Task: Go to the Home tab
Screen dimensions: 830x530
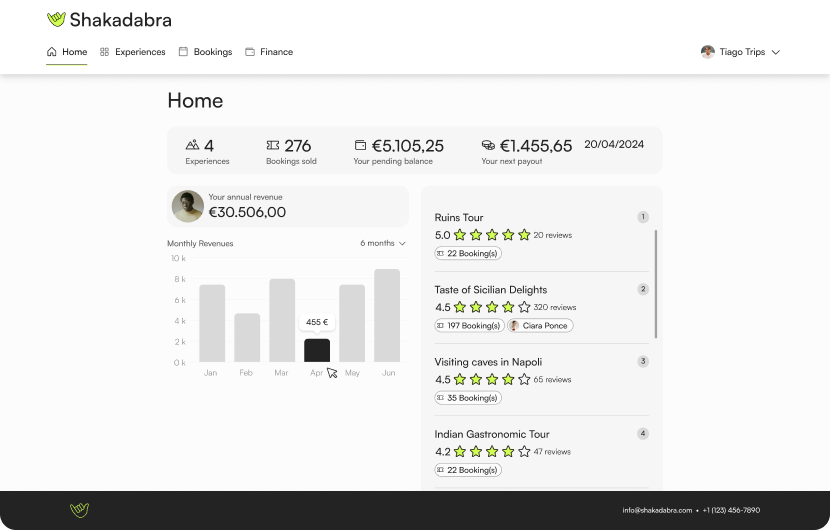Action: 67,52
